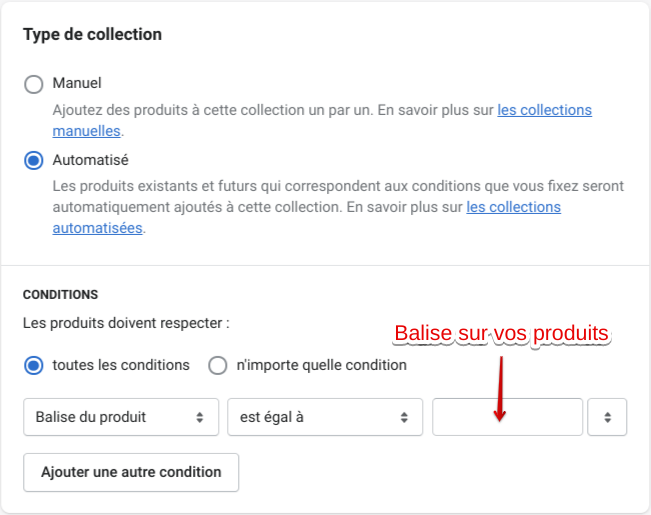Choose the "toutes les conditions" radio option
Screen dimensions: 651x515
click(x=34, y=366)
